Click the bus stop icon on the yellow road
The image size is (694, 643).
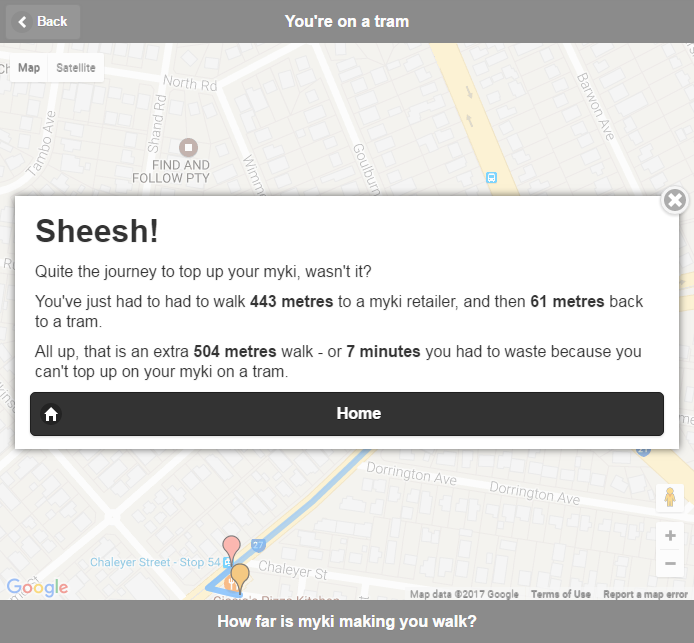click(x=491, y=177)
